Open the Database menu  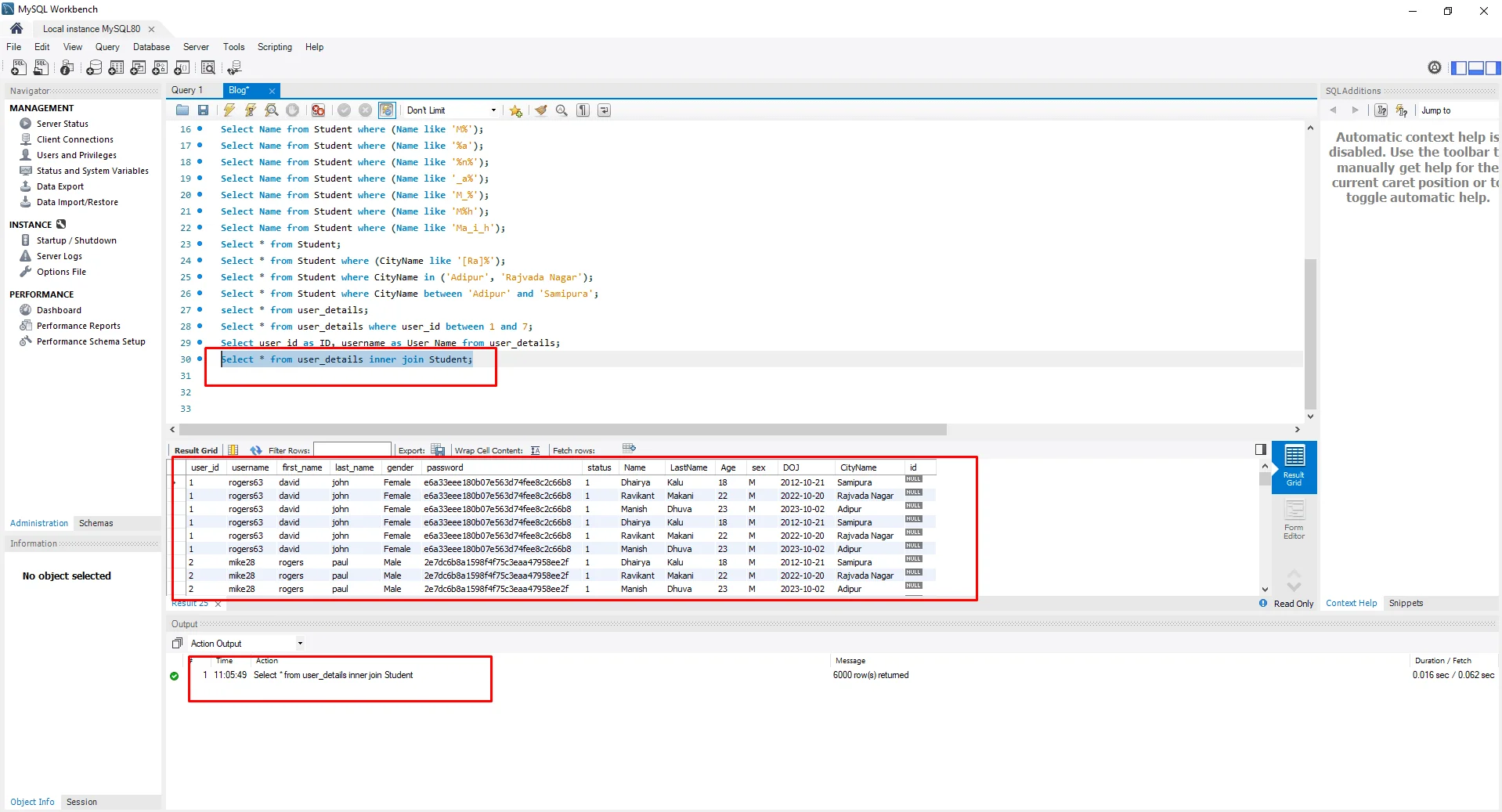(151, 47)
